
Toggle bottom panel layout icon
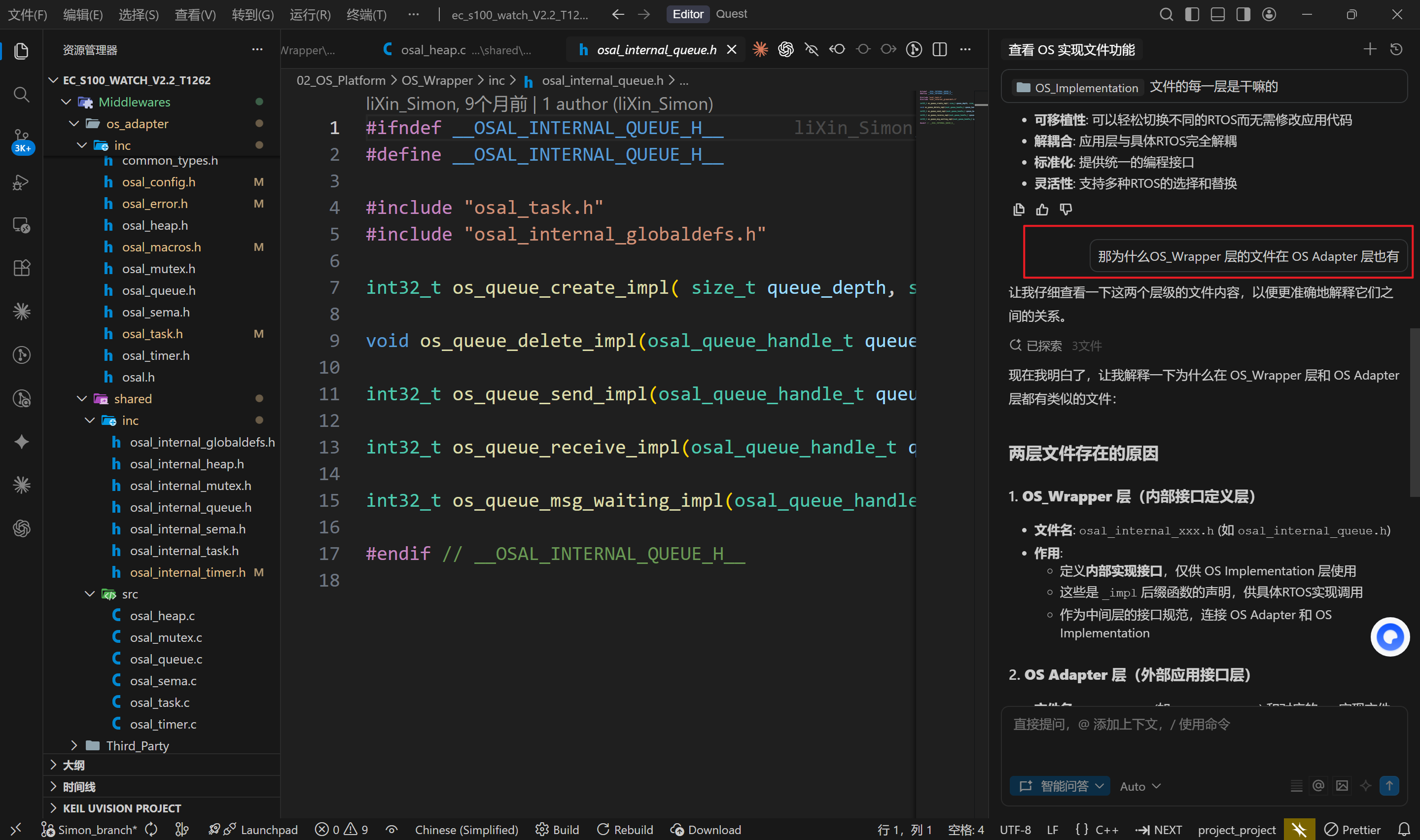pyautogui.click(x=1217, y=14)
